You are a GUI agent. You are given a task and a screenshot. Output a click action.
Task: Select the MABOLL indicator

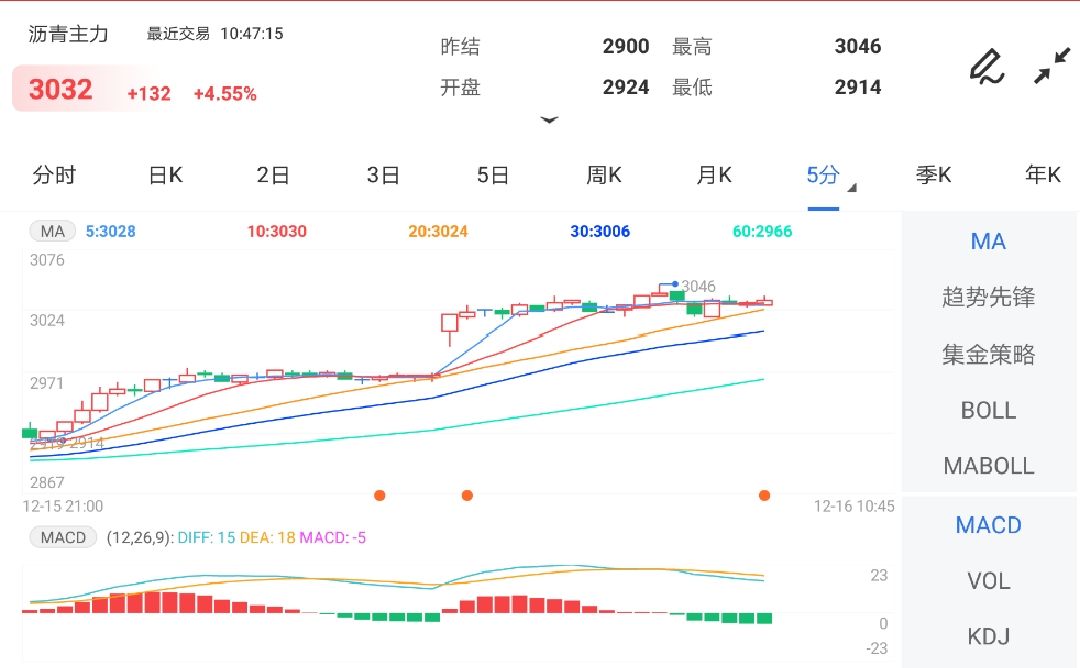[988, 466]
